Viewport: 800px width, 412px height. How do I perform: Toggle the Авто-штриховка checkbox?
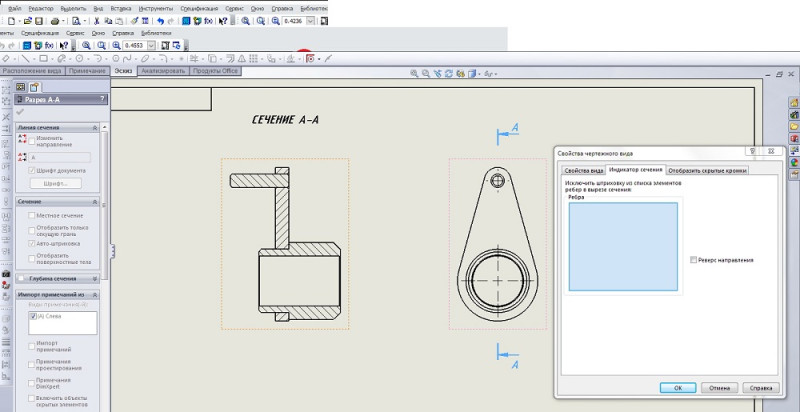31,243
